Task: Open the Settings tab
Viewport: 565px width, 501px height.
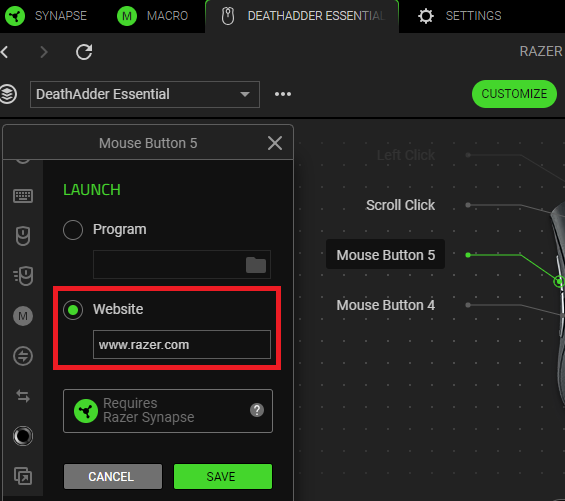Action: [460, 16]
